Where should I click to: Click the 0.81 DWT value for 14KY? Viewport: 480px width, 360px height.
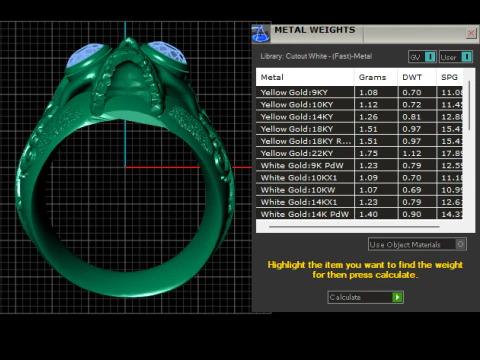point(412,117)
